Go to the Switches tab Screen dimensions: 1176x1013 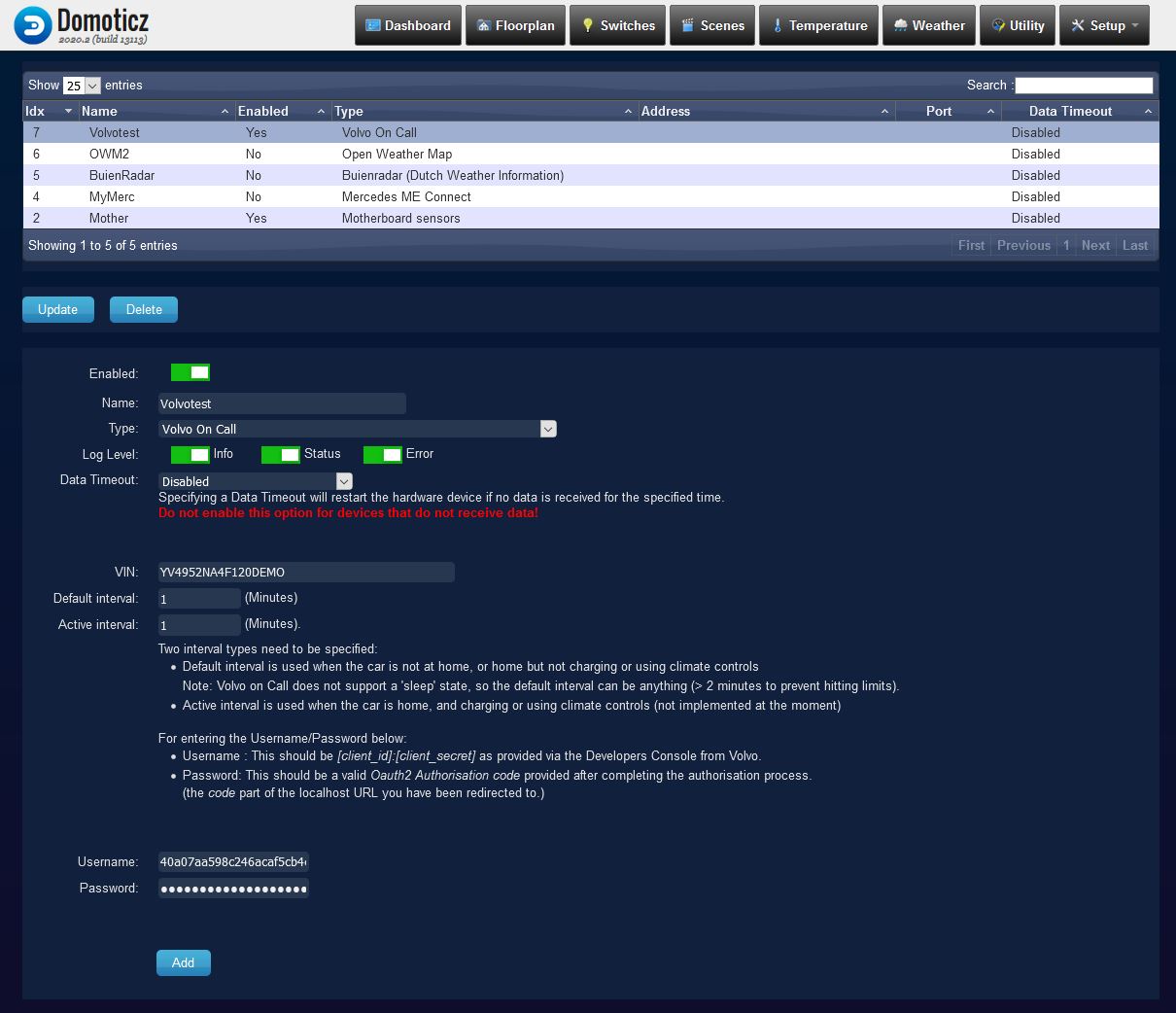(617, 25)
